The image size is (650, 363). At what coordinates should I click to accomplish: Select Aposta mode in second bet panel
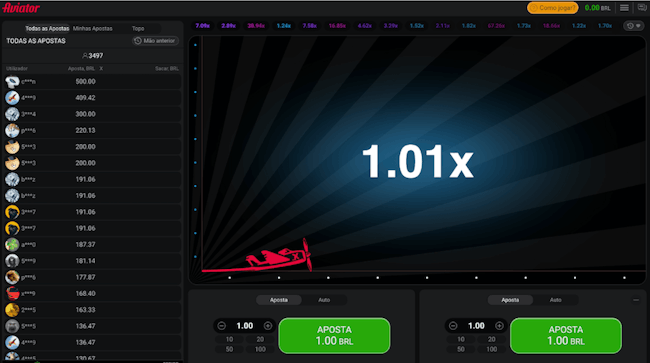[510, 300]
